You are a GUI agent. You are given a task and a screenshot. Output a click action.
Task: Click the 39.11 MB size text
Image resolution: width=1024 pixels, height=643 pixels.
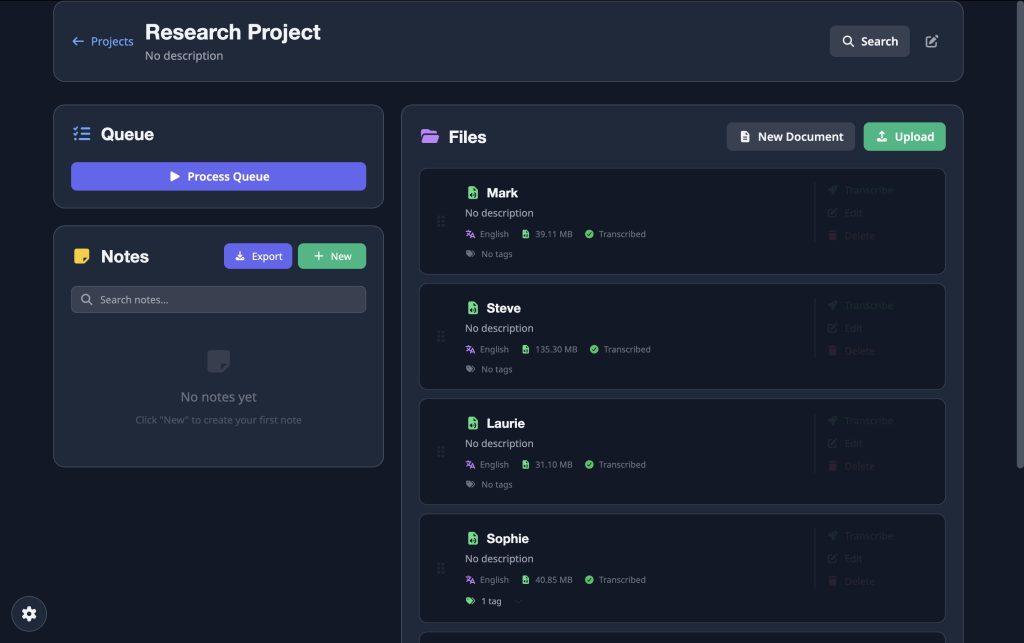[x=554, y=234]
